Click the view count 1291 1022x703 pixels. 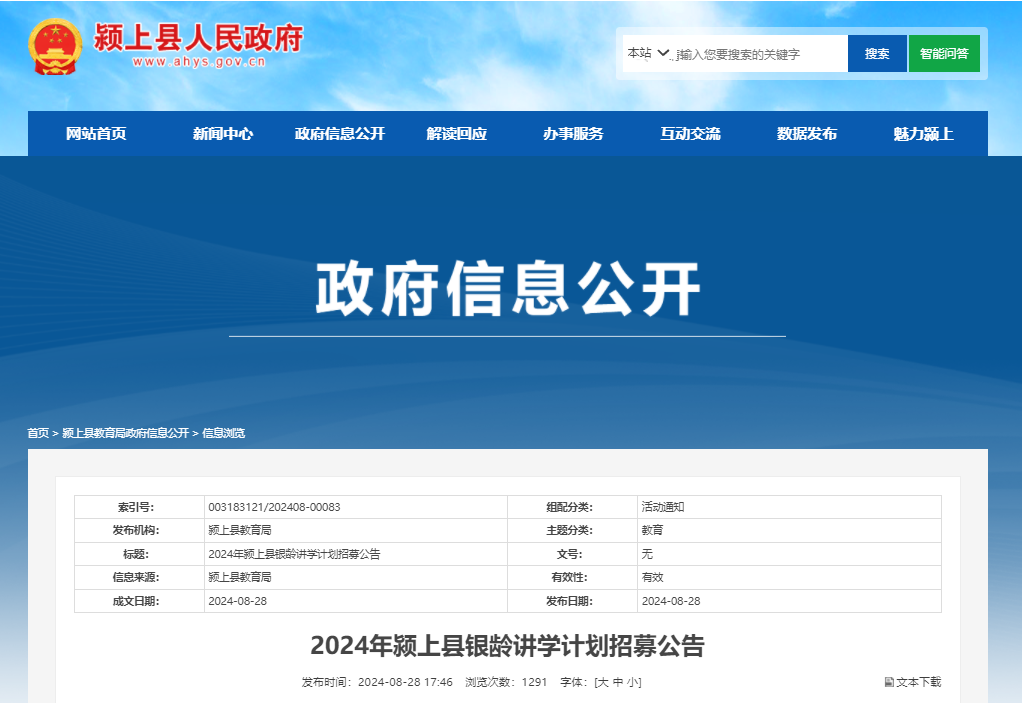click(x=534, y=682)
